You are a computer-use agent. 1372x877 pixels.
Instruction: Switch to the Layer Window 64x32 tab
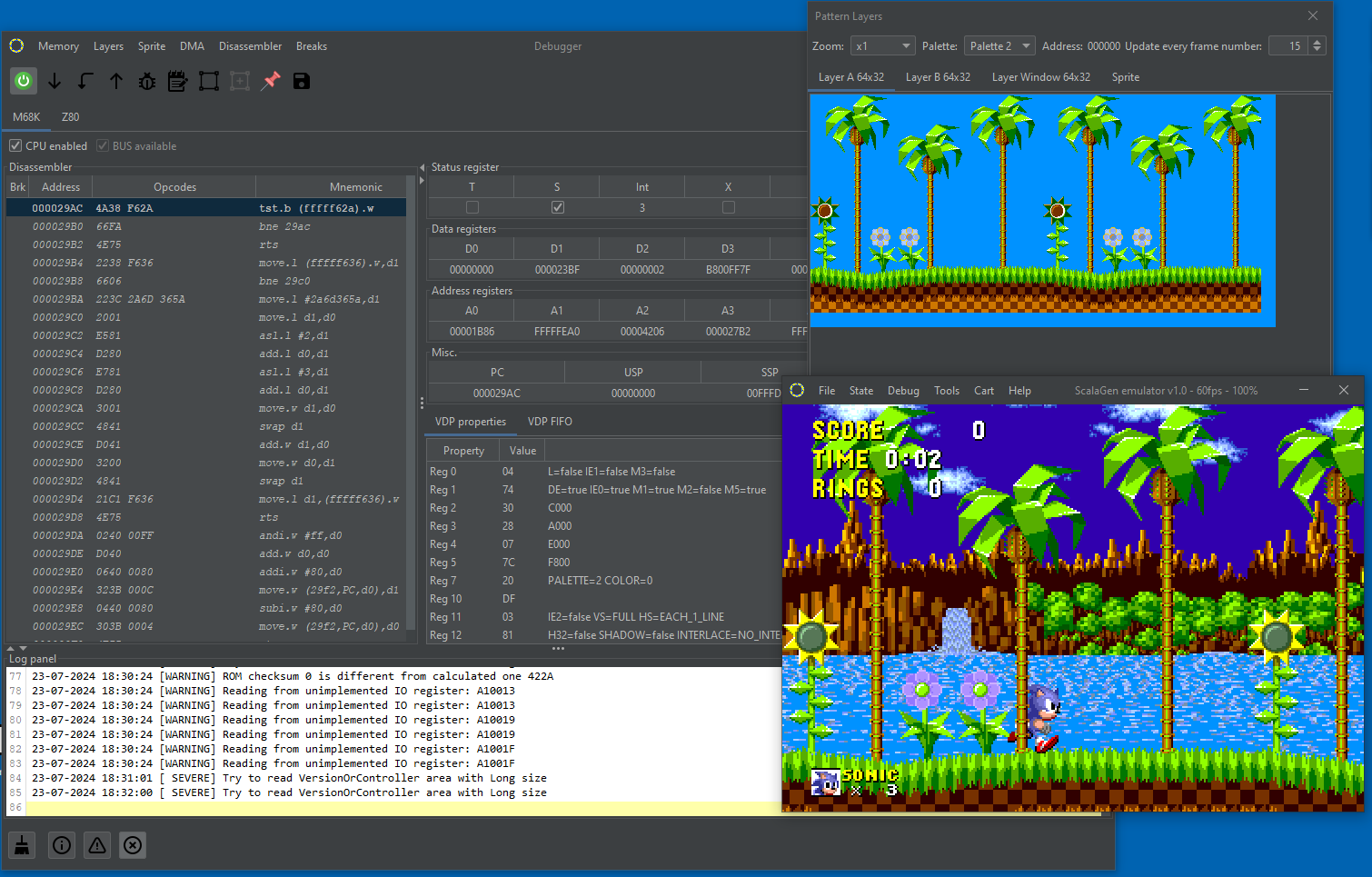pos(1041,77)
